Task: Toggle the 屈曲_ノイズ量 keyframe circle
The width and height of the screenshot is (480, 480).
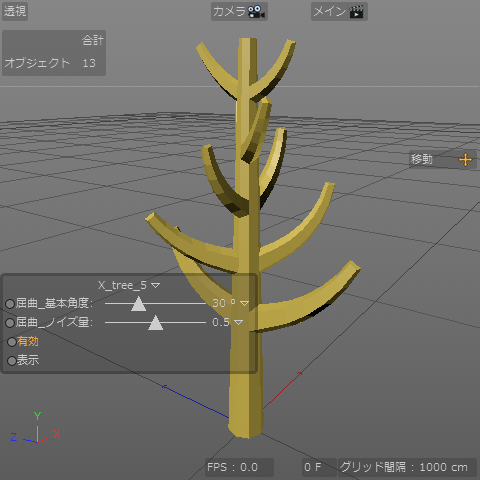Action: point(10,323)
